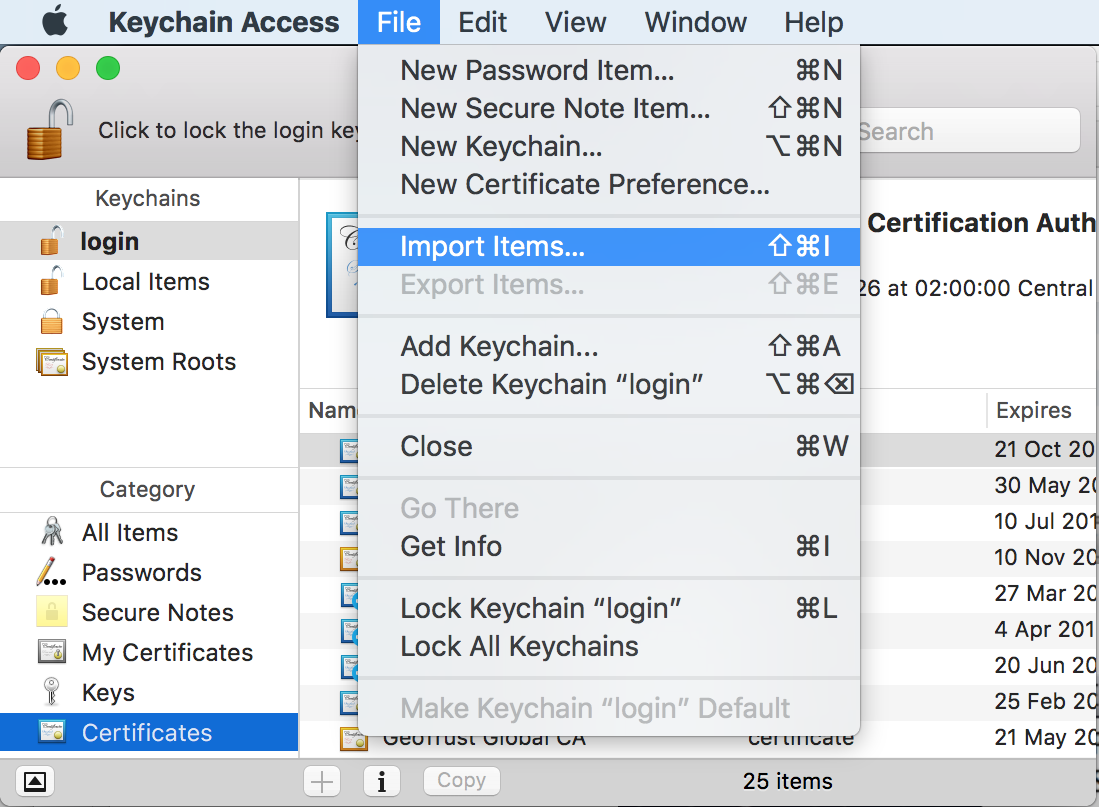This screenshot has height=807, width=1099.
Task: Select the login keychain
Action: 149,240
